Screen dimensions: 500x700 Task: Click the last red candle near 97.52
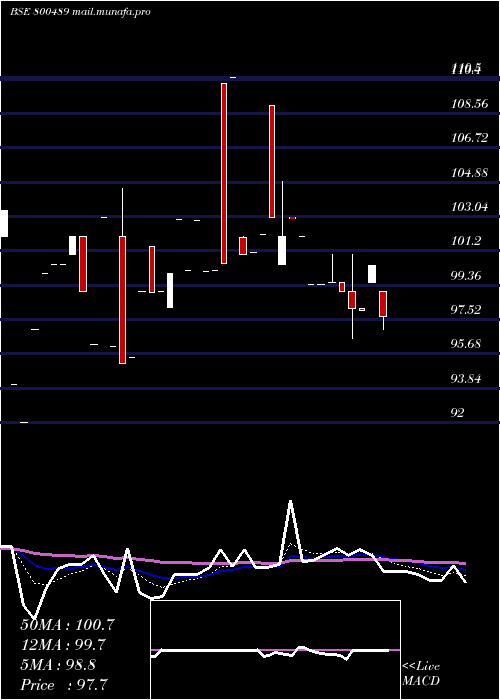383,304
